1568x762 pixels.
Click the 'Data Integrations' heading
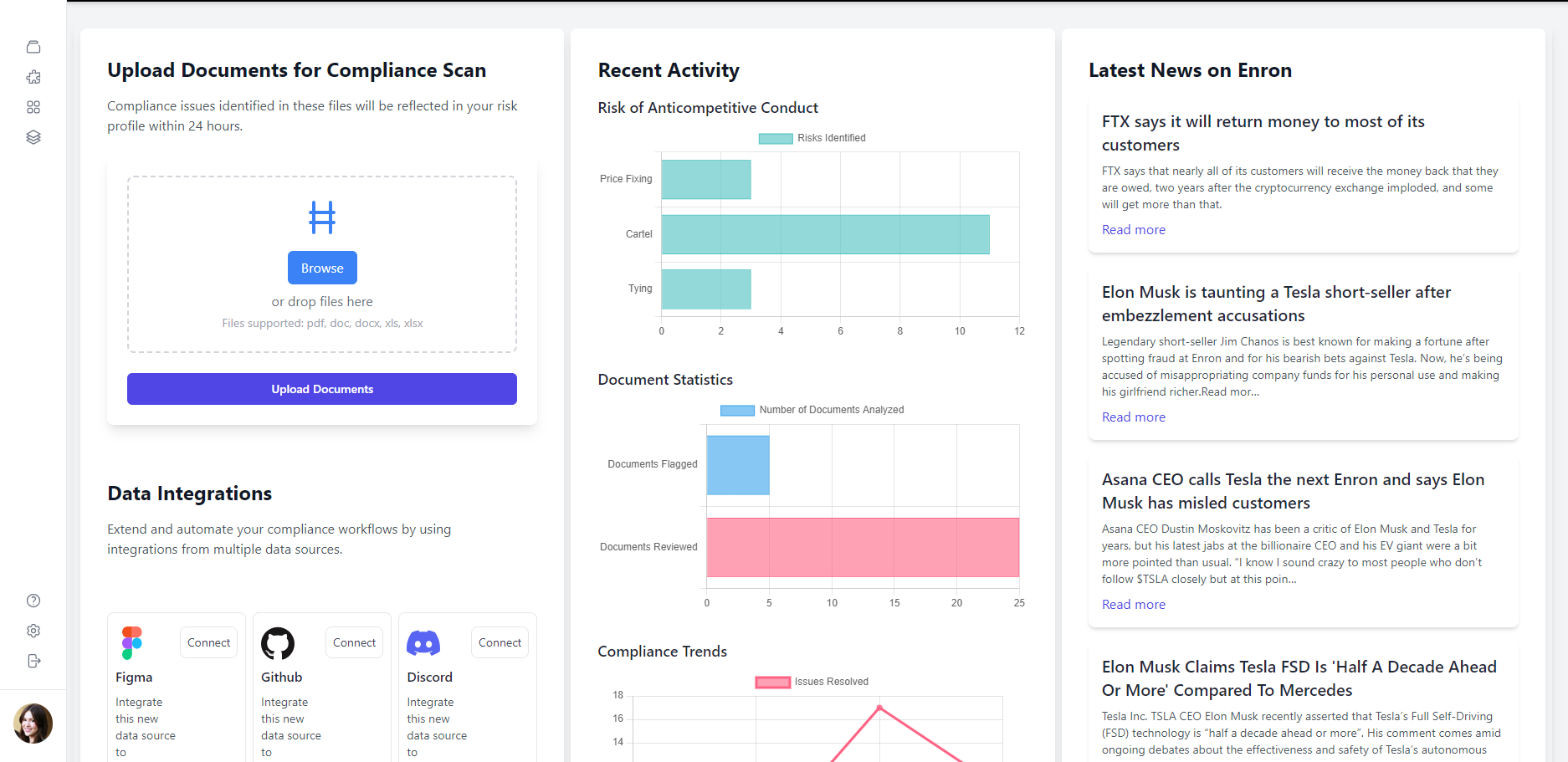click(x=190, y=494)
